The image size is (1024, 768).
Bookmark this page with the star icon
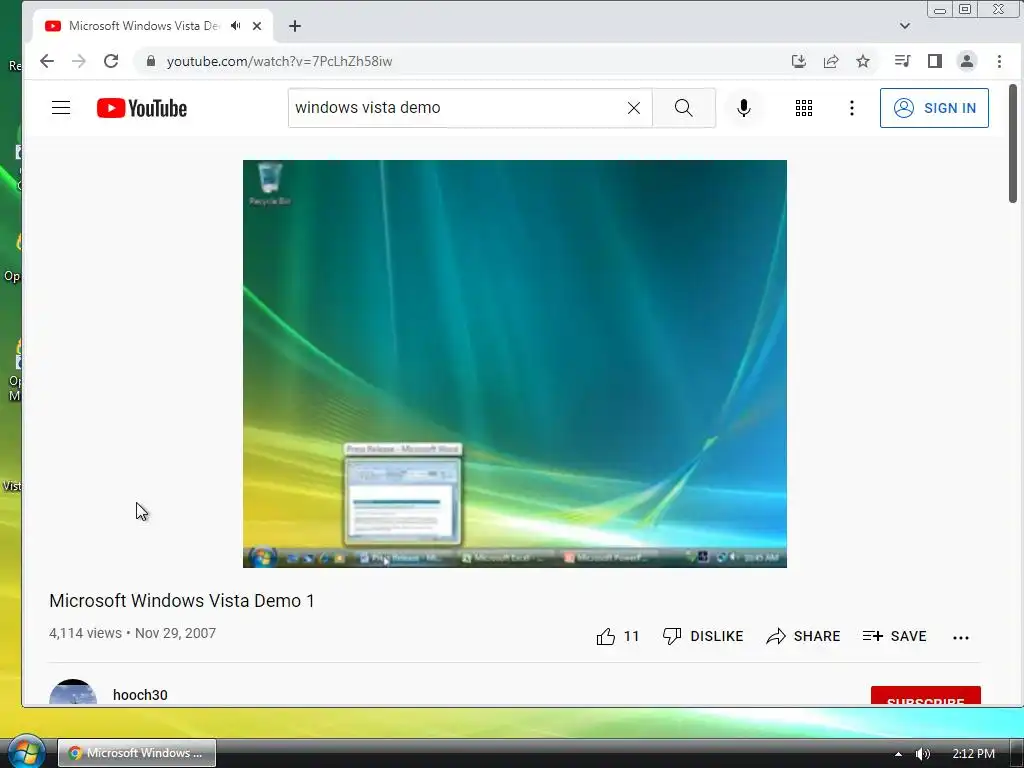click(x=863, y=61)
